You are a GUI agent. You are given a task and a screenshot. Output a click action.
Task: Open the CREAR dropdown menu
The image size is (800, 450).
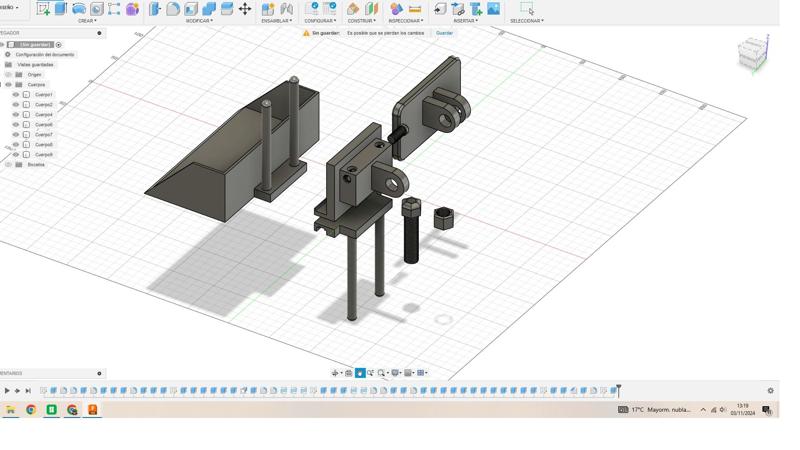coord(87,21)
